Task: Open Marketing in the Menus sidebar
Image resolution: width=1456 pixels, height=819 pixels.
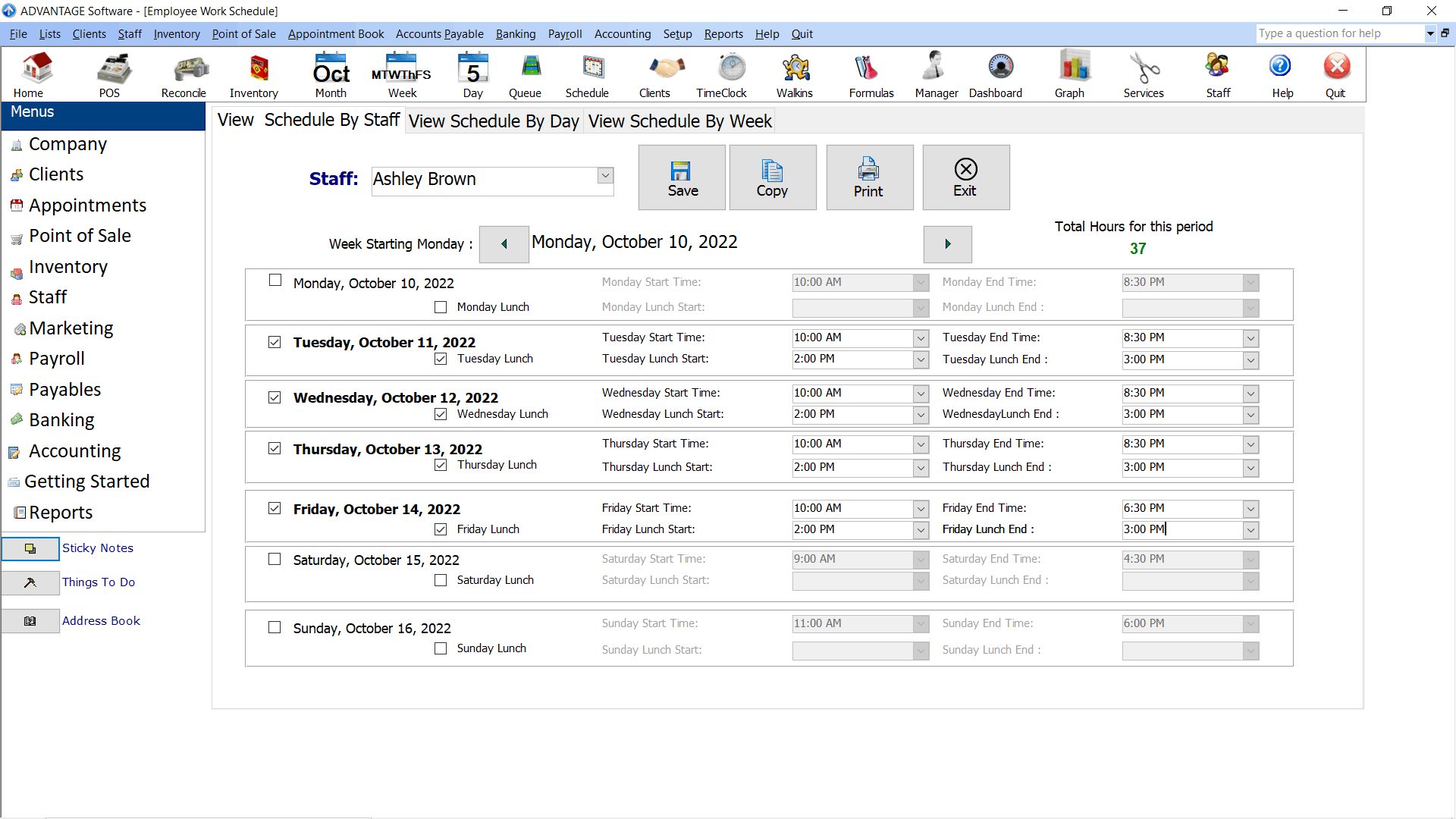Action: coord(71,328)
